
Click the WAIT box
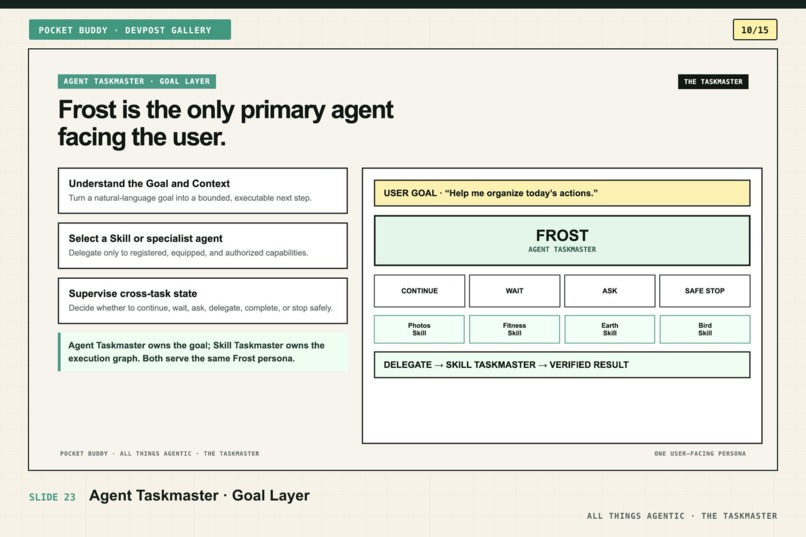click(x=515, y=291)
